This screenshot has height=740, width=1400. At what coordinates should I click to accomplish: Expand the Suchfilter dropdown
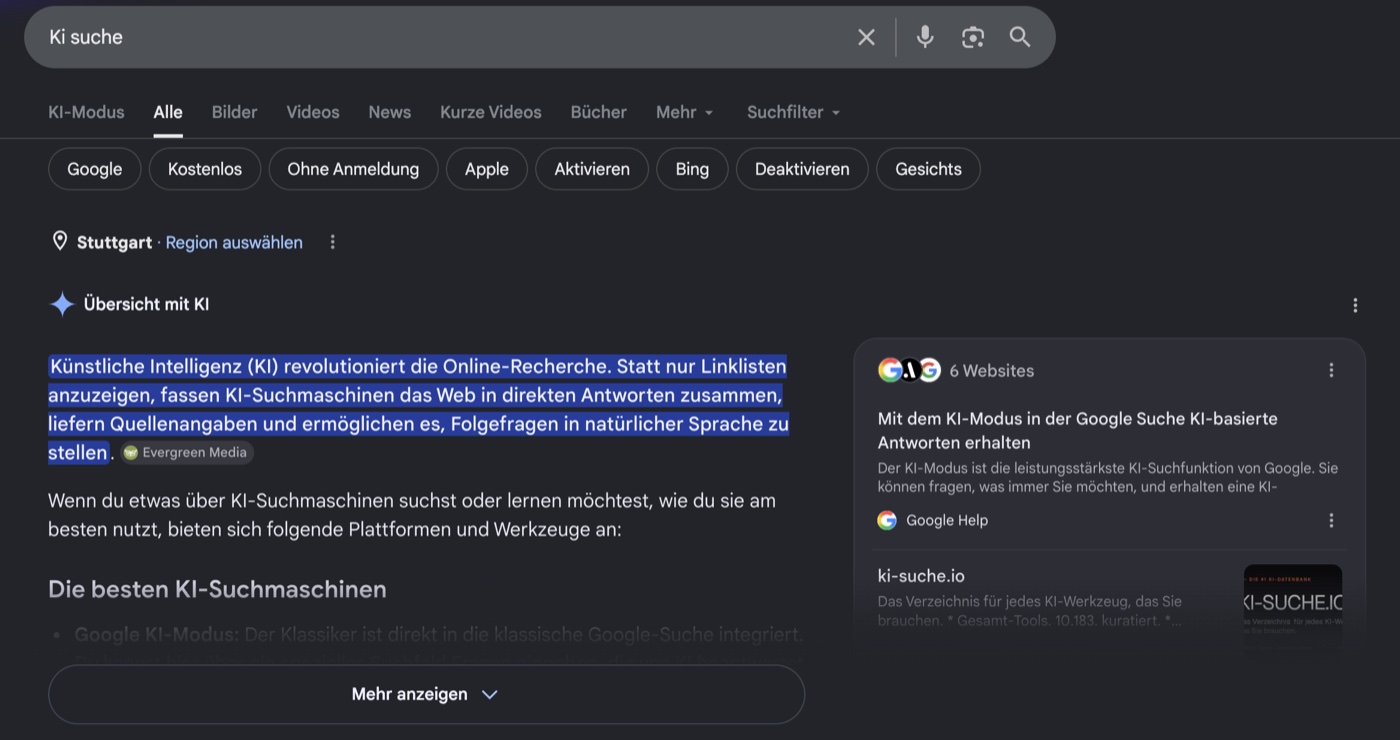click(x=794, y=112)
